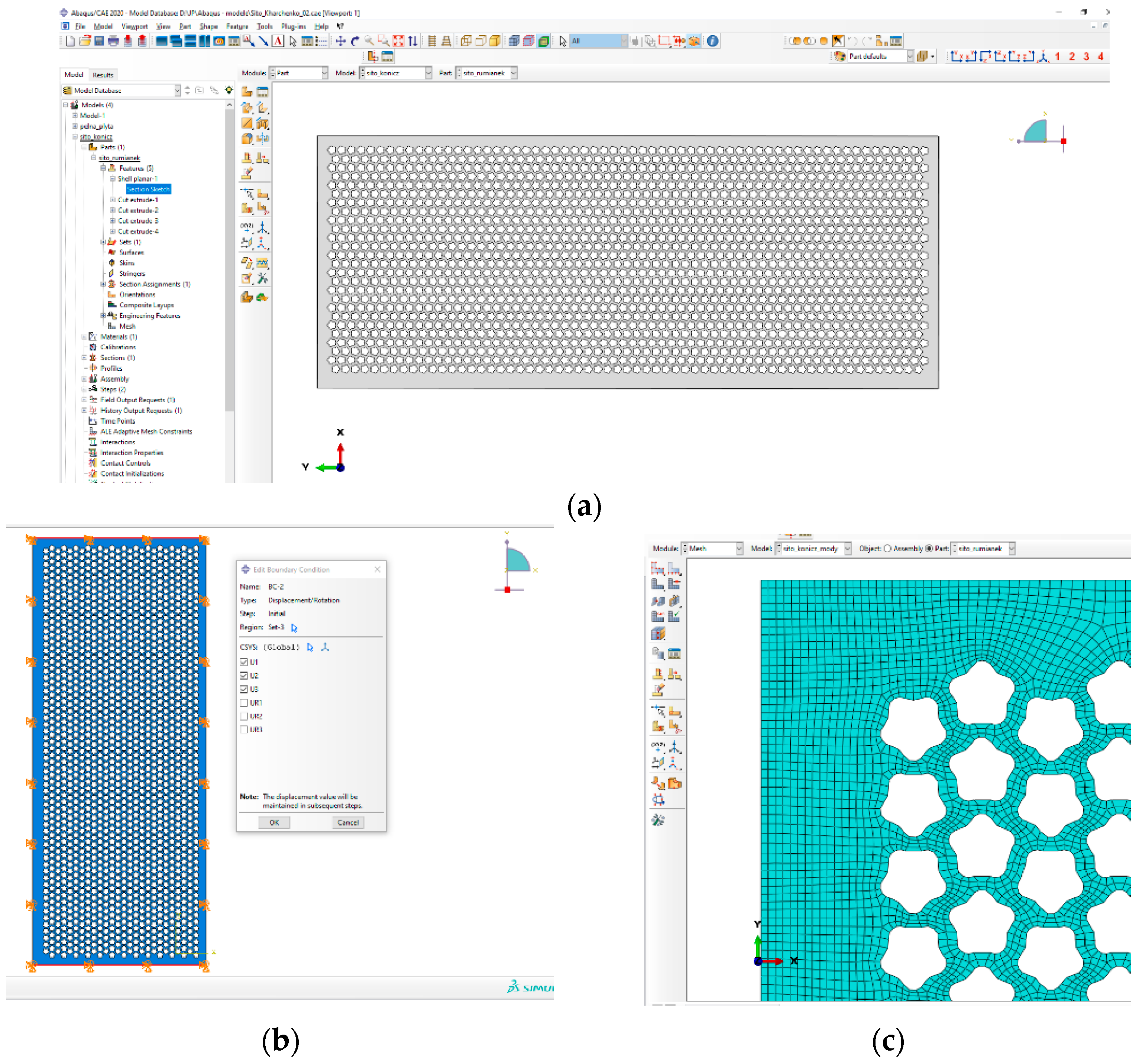Open the Module dropdown showing Part

pyautogui.click(x=324, y=73)
